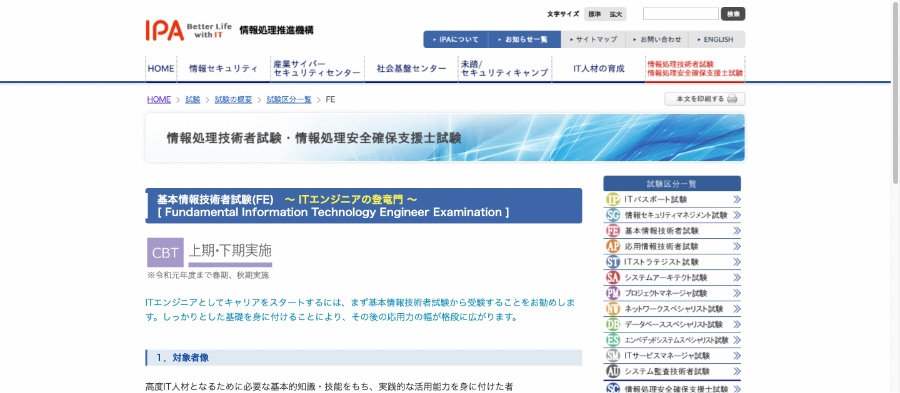
Task: Click chevron arrow beside システムアーキテクト試験
Action: pos(736,278)
